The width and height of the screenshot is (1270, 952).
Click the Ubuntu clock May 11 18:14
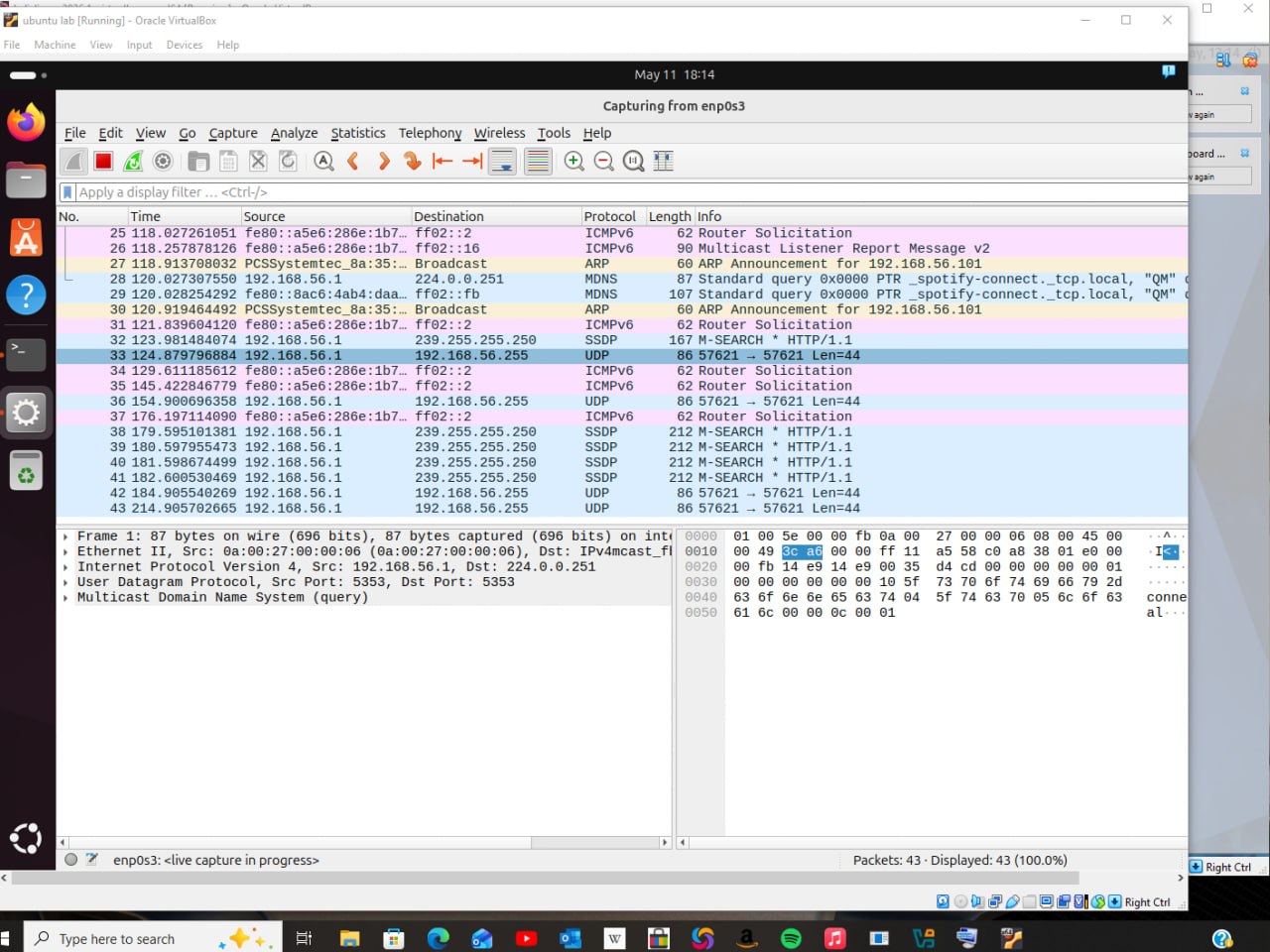675,74
